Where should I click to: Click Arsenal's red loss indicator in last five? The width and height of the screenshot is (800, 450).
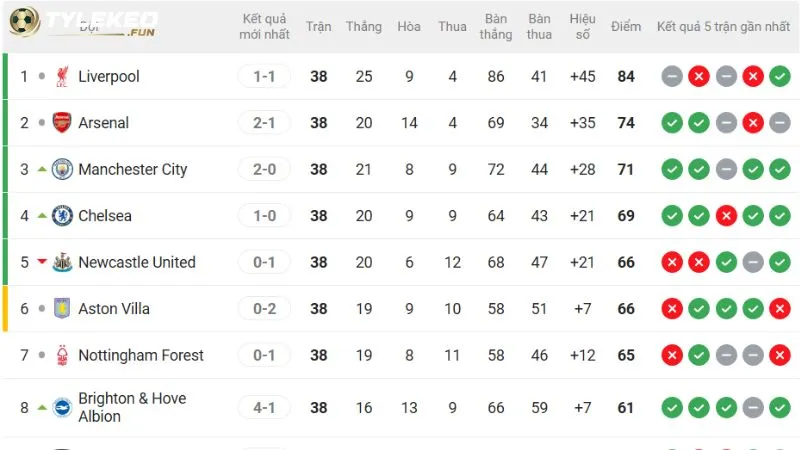pos(753,122)
